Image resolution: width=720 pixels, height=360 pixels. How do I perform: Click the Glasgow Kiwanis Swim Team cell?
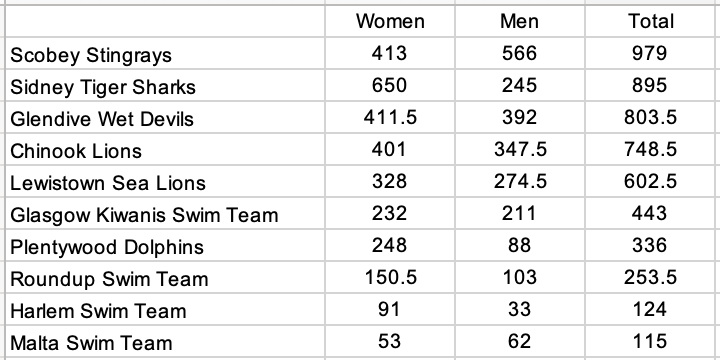pyautogui.click(x=165, y=214)
